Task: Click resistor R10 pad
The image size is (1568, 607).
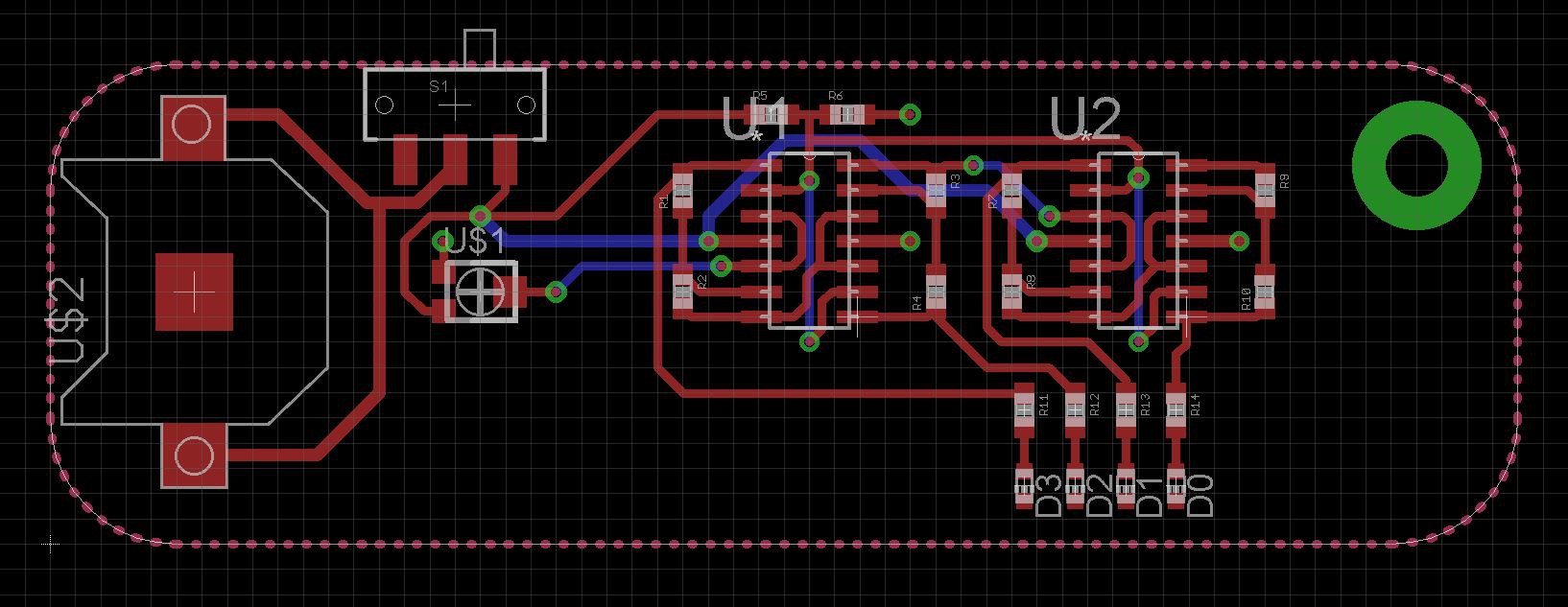Action: 1264,292
